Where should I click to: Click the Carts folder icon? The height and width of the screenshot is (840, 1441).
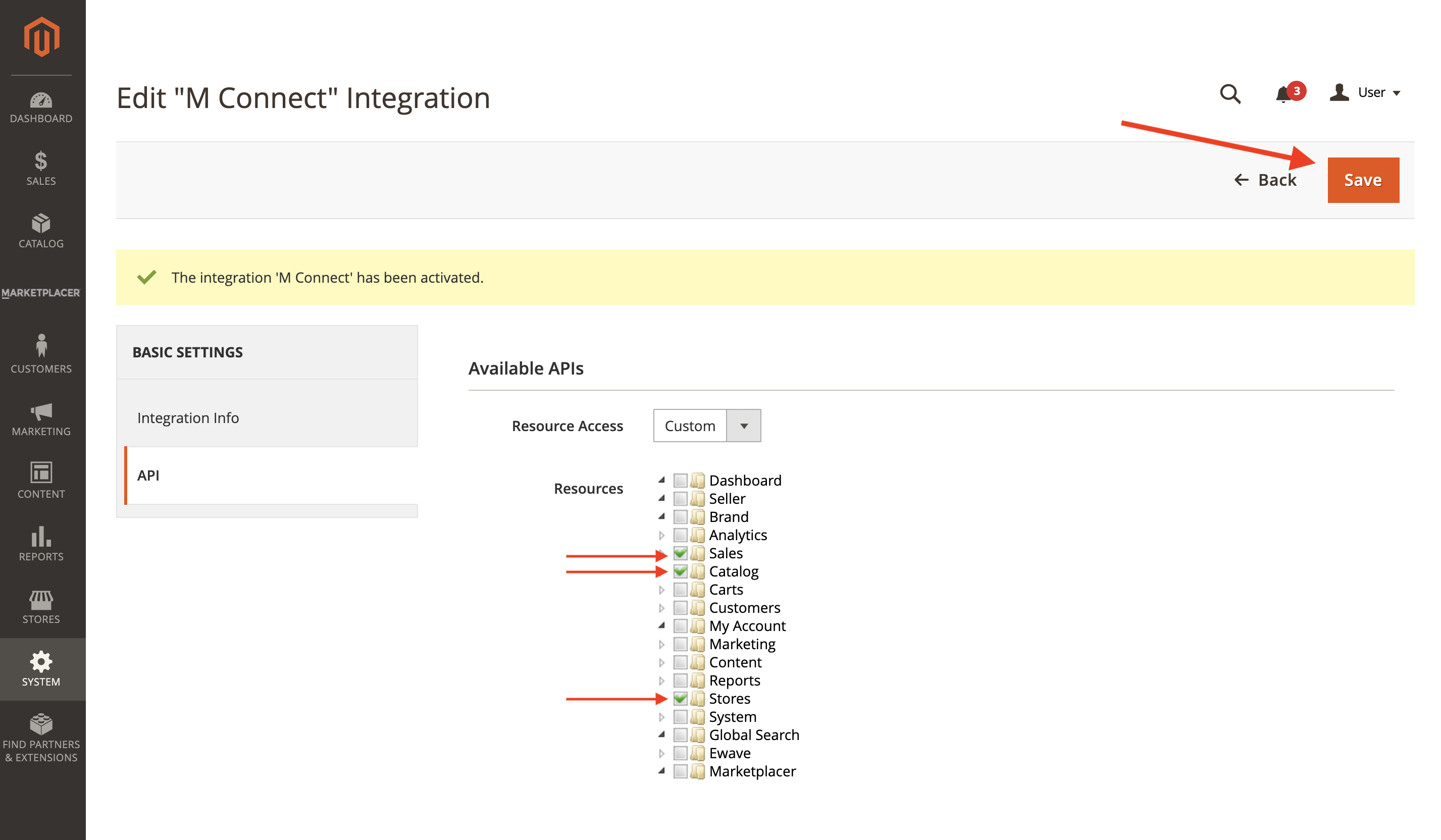pyautogui.click(x=697, y=590)
